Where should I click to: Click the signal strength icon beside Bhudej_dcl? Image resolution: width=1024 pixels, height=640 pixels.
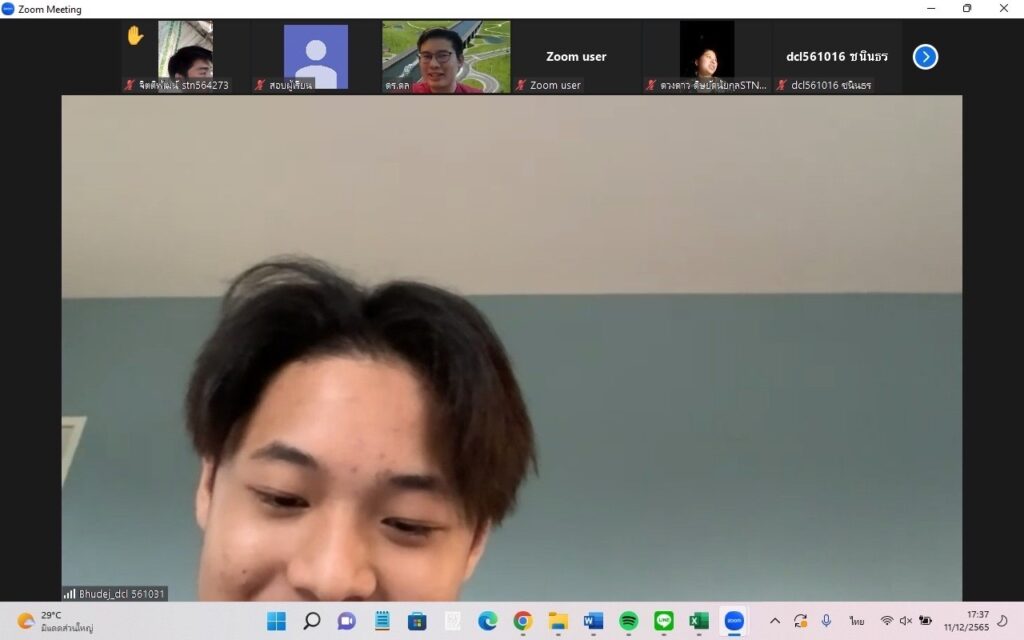[x=70, y=594]
